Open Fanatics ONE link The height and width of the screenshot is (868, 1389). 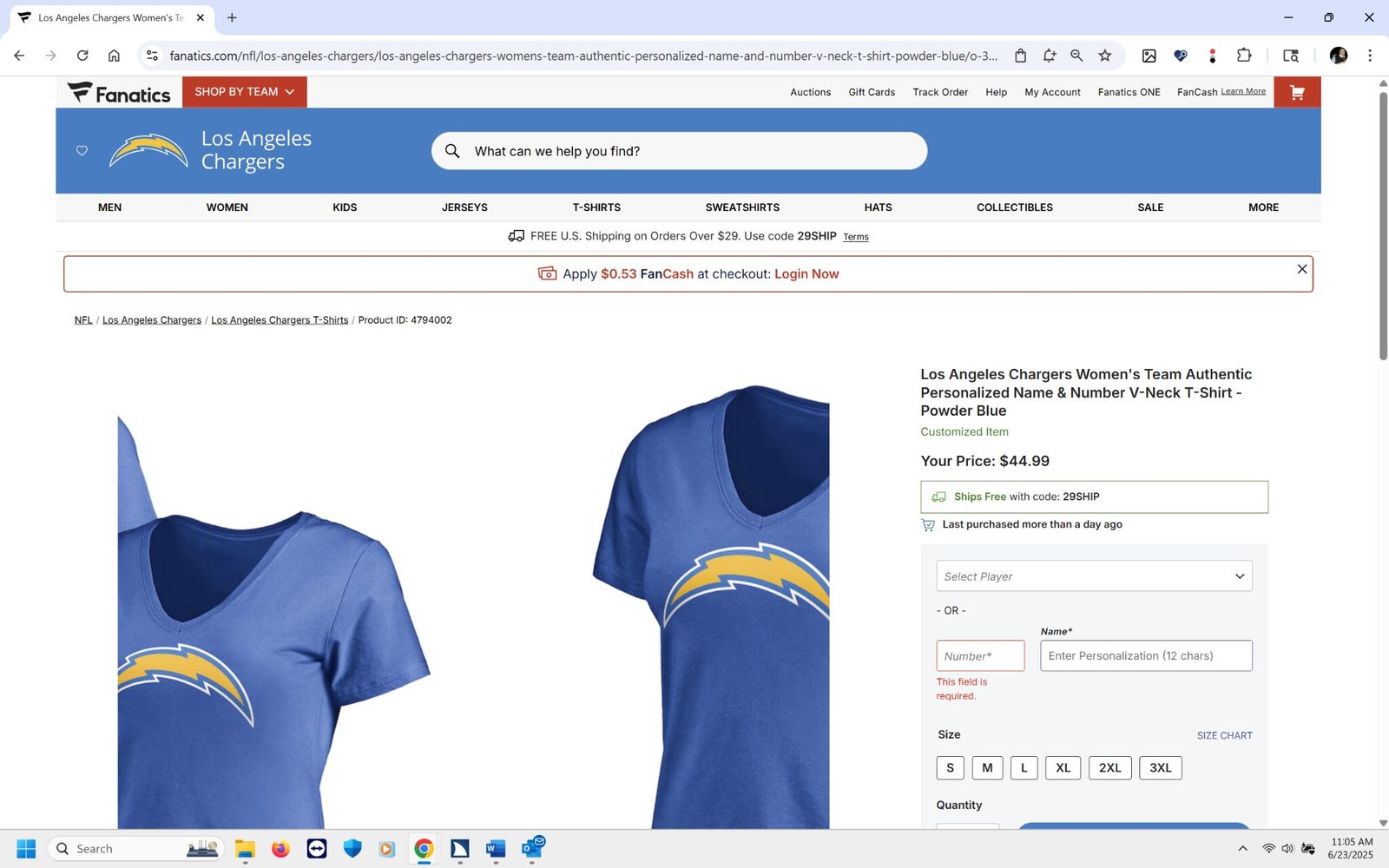pyautogui.click(x=1129, y=92)
